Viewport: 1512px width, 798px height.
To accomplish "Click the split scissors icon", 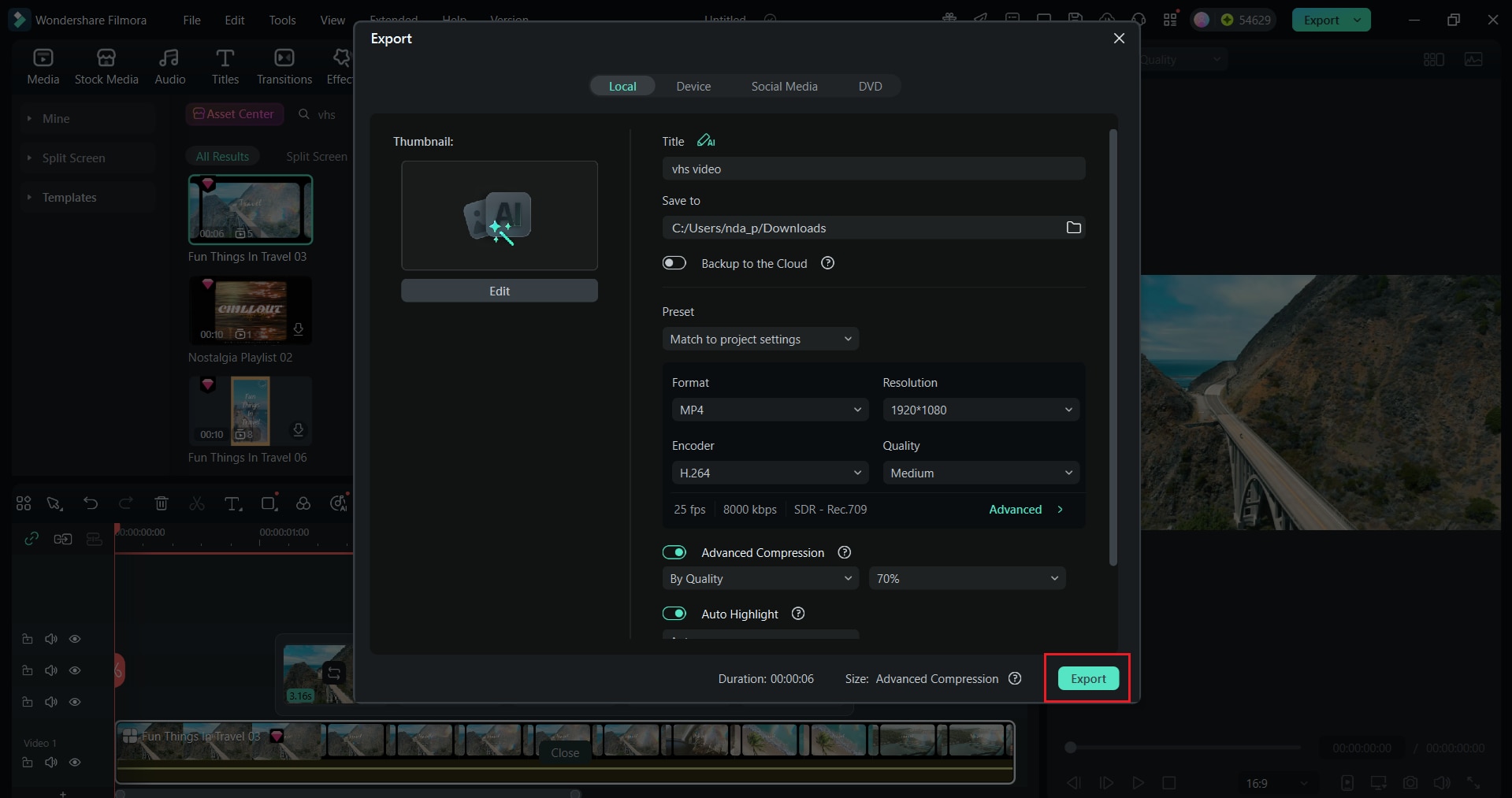I will (x=196, y=503).
